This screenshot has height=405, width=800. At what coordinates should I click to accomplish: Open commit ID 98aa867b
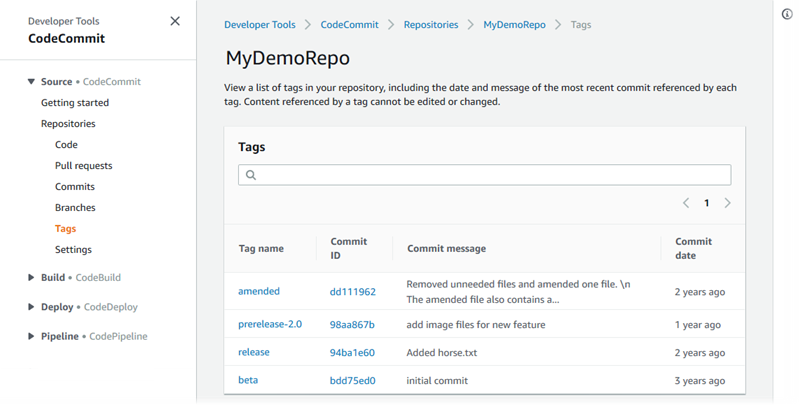point(352,325)
